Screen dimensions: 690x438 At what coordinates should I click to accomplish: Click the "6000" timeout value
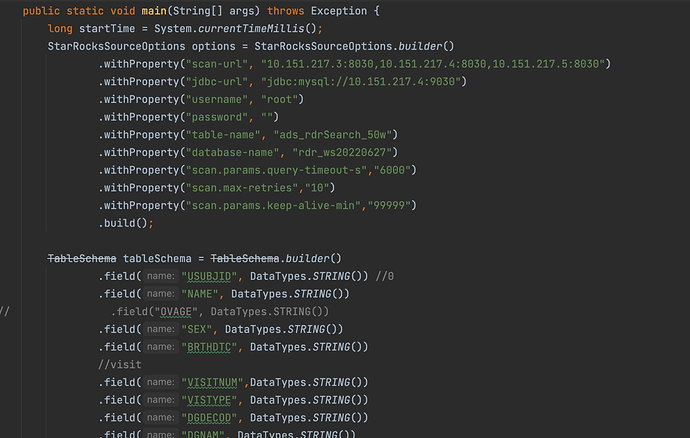(392, 170)
